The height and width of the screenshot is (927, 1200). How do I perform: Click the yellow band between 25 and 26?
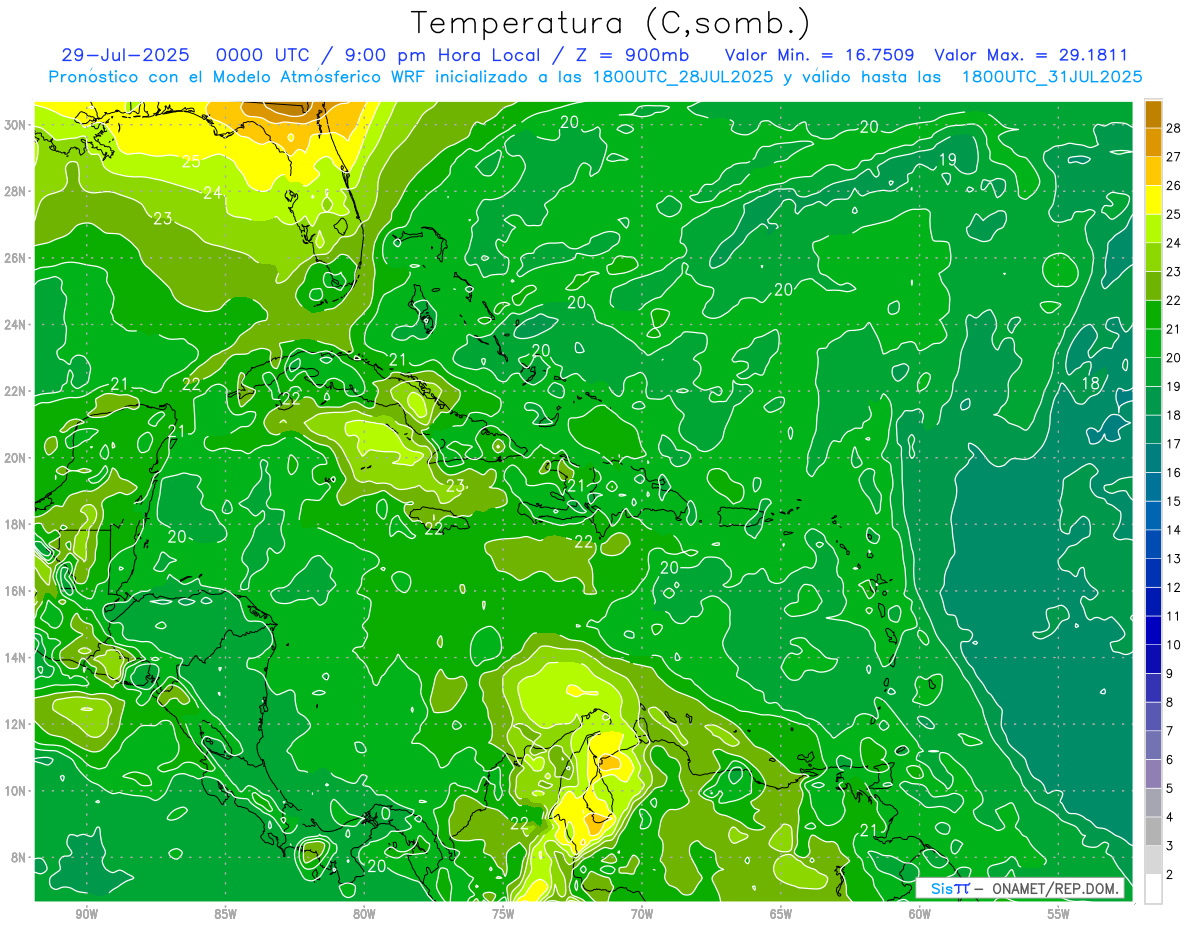pos(1153,200)
